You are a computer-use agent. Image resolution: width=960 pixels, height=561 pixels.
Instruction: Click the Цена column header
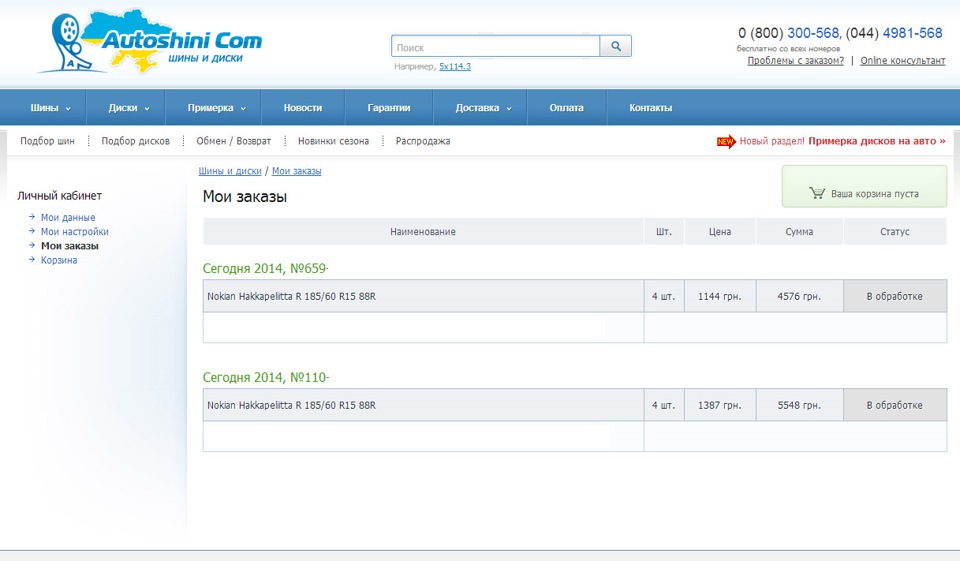click(x=720, y=232)
